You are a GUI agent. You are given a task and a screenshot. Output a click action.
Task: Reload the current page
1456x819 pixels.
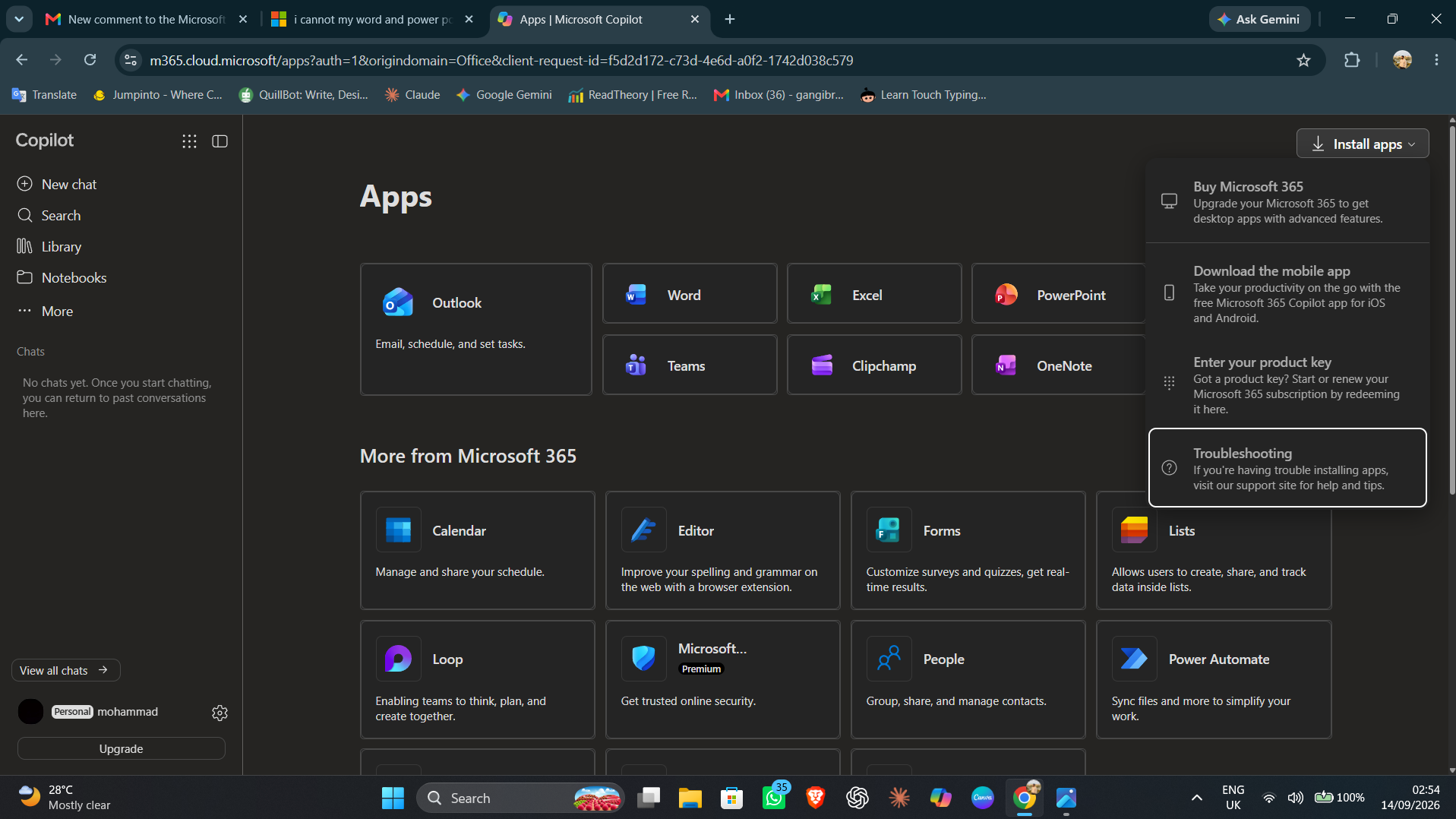tap(90, 59)
